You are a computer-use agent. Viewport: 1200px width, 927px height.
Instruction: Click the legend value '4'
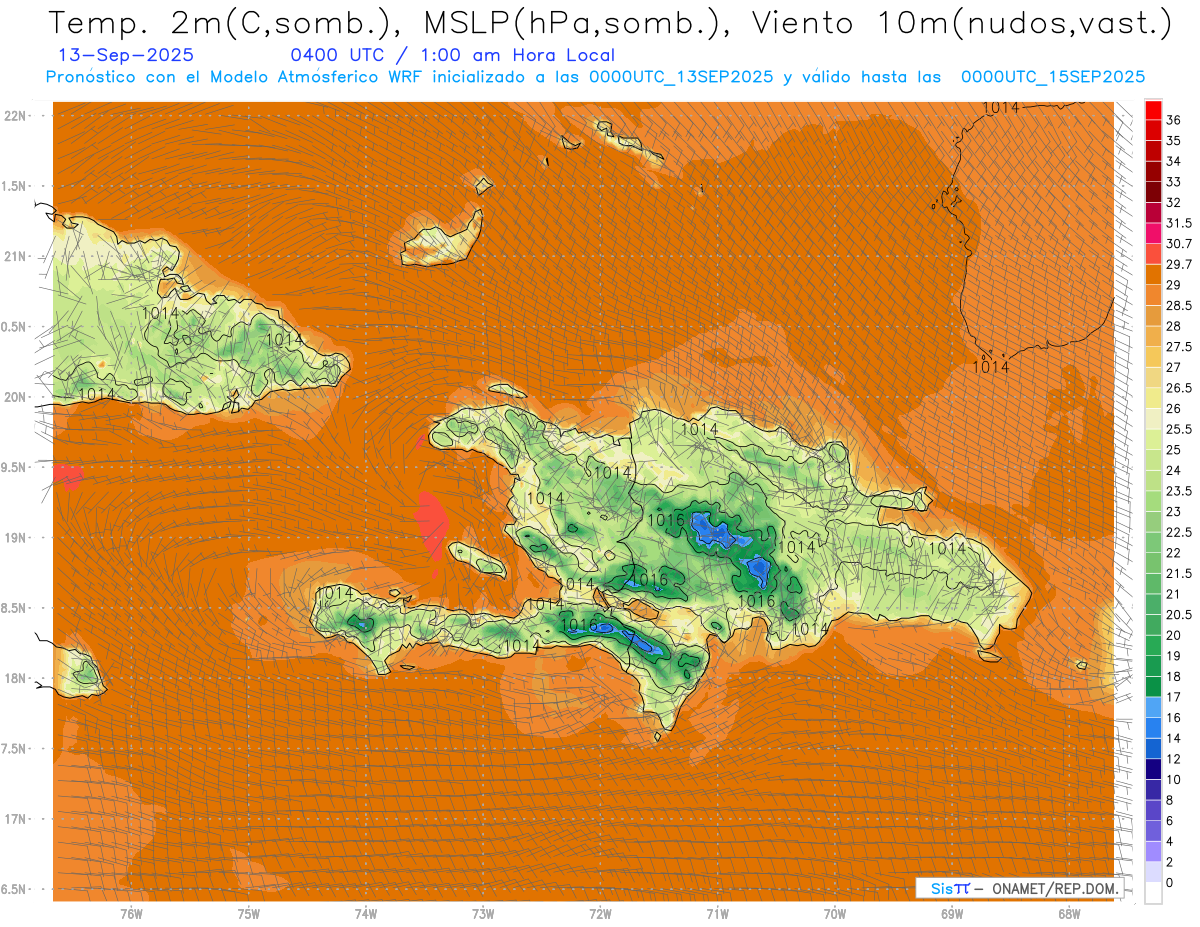point(1170,841)
